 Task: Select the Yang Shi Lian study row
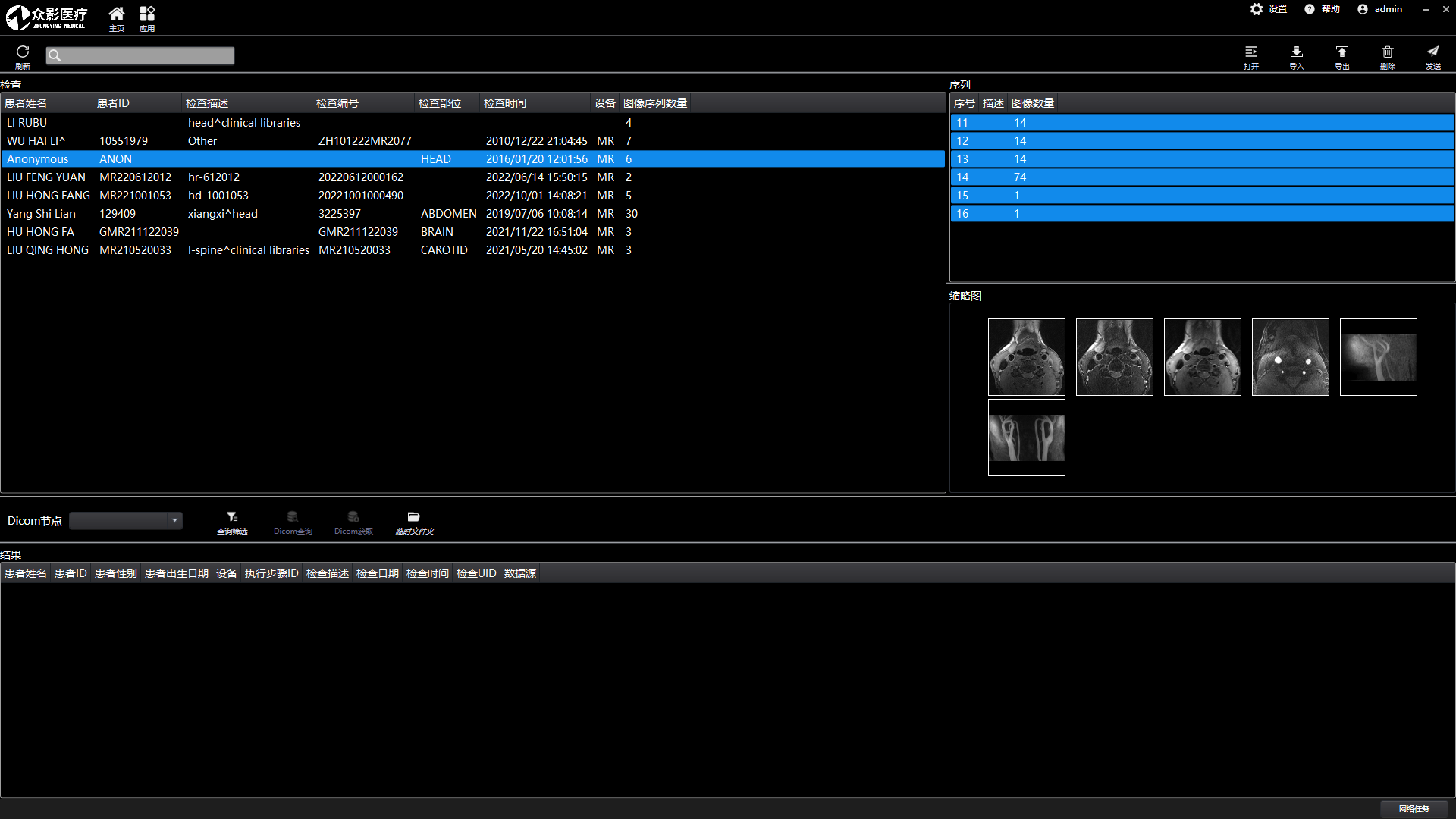coord(472,214)
